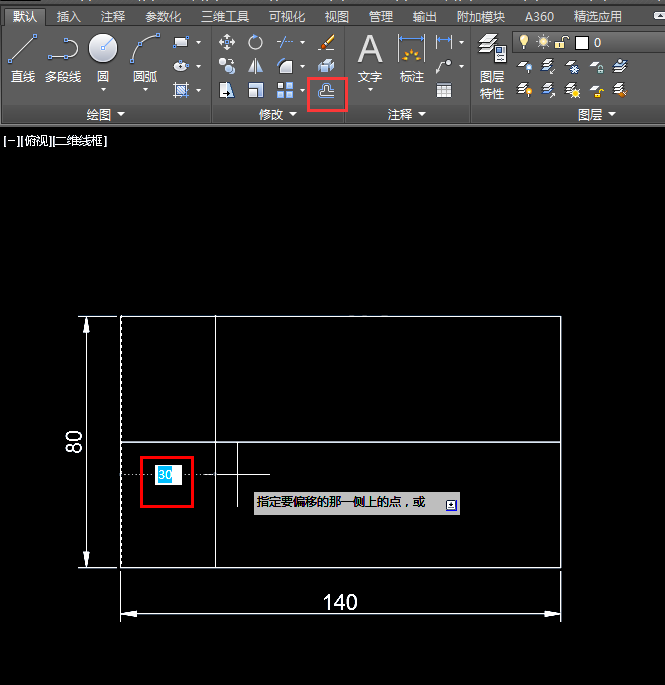Toggle the layer on/off lightbulb
This screenshot has width=665, height=685.
click(x=523, y=42)
